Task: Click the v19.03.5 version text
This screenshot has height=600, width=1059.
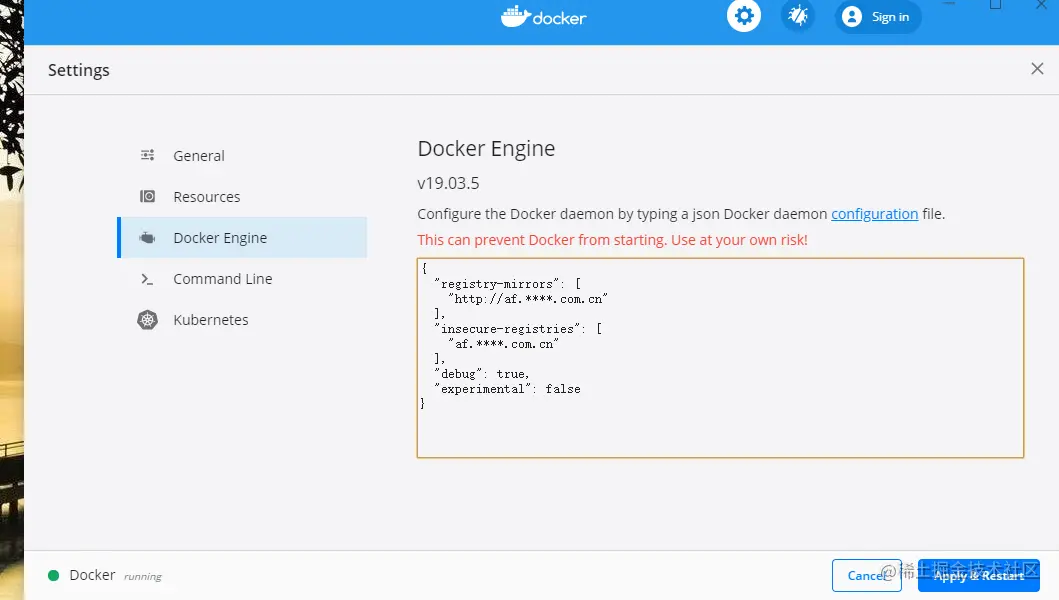Action: click(448, 183)
